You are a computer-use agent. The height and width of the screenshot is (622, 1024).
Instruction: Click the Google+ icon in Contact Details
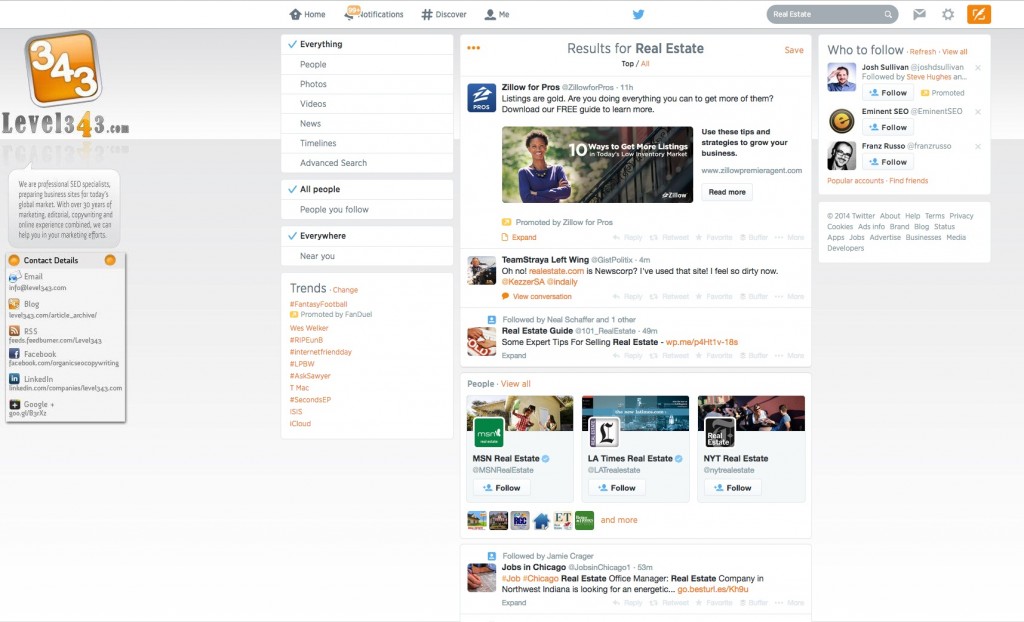[x=14, y=404]
